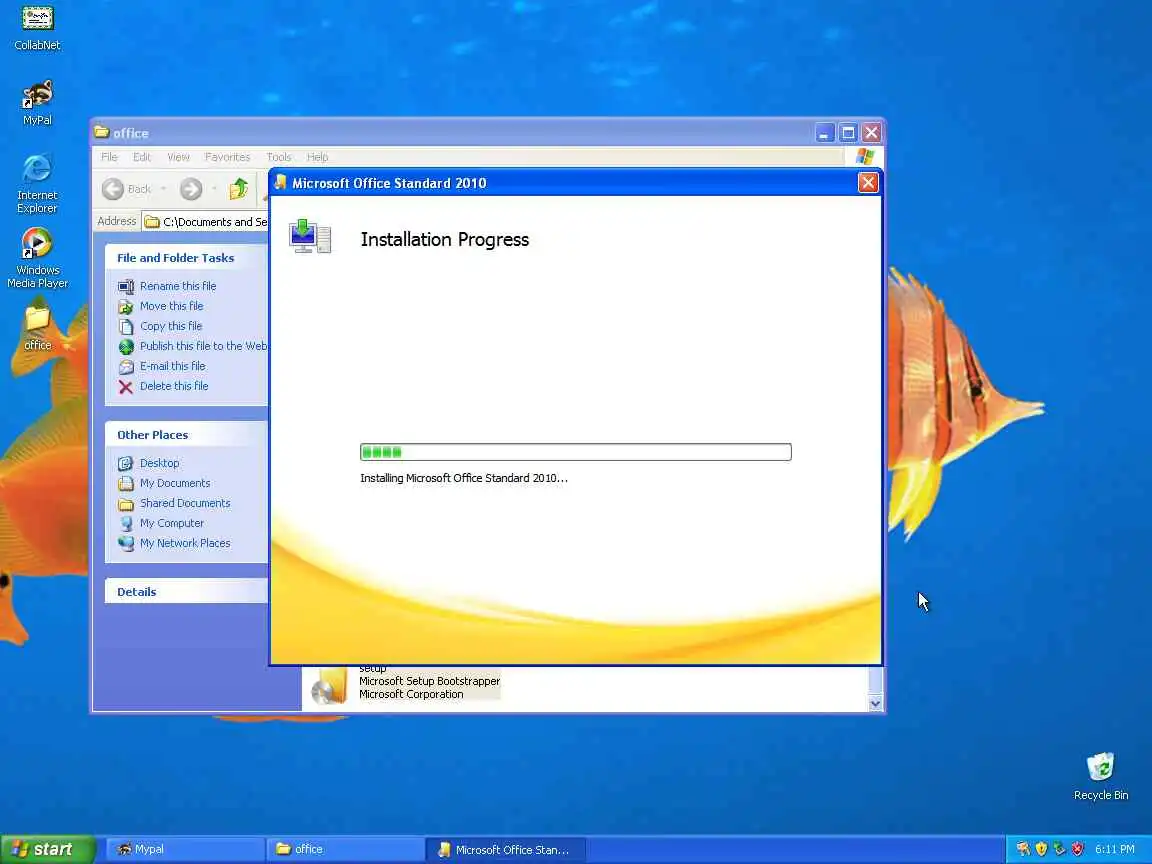Click the setup installer file icon
The image size is (1152, 864).
click(x=329, y=686)
